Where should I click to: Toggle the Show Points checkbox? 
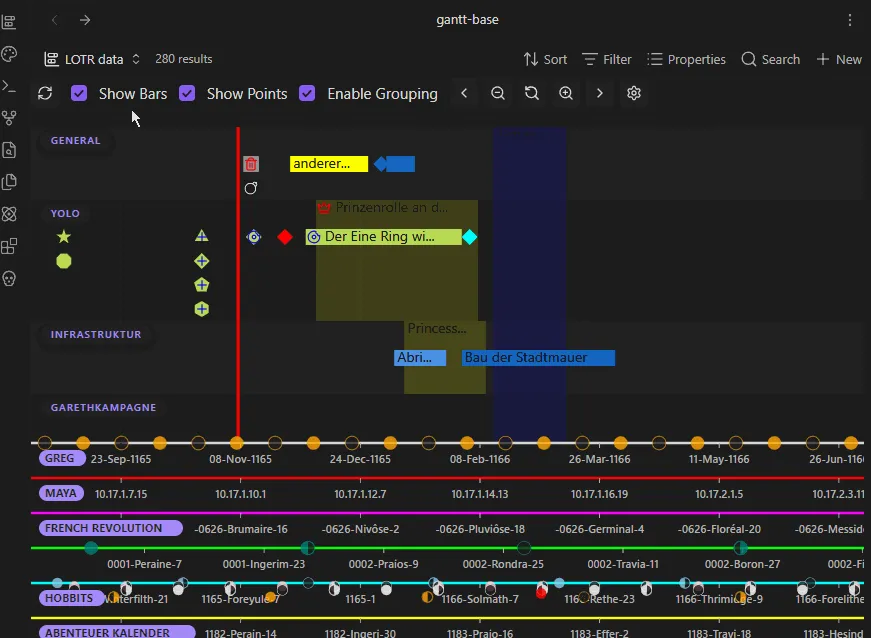coord(187,93)
